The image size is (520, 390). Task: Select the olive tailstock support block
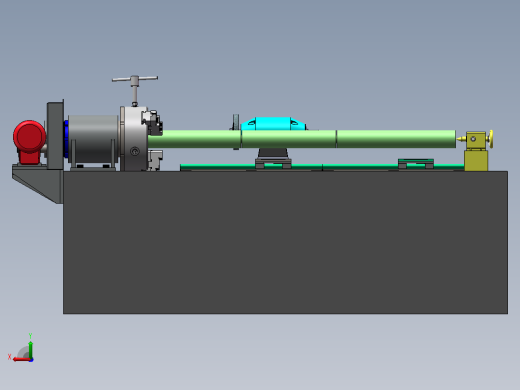point(476,160)
